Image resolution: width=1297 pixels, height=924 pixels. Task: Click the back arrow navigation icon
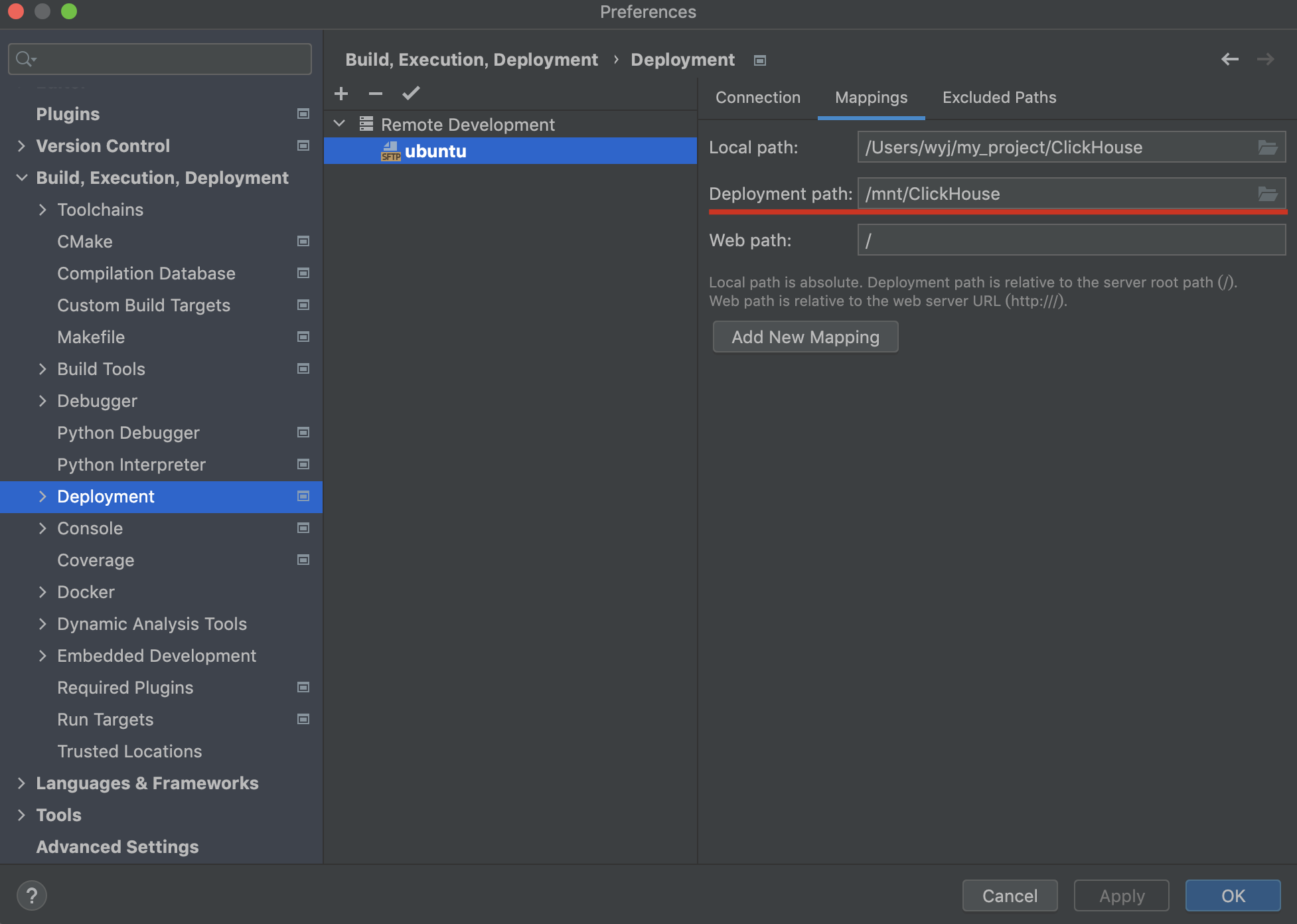tap(1229, 60)
